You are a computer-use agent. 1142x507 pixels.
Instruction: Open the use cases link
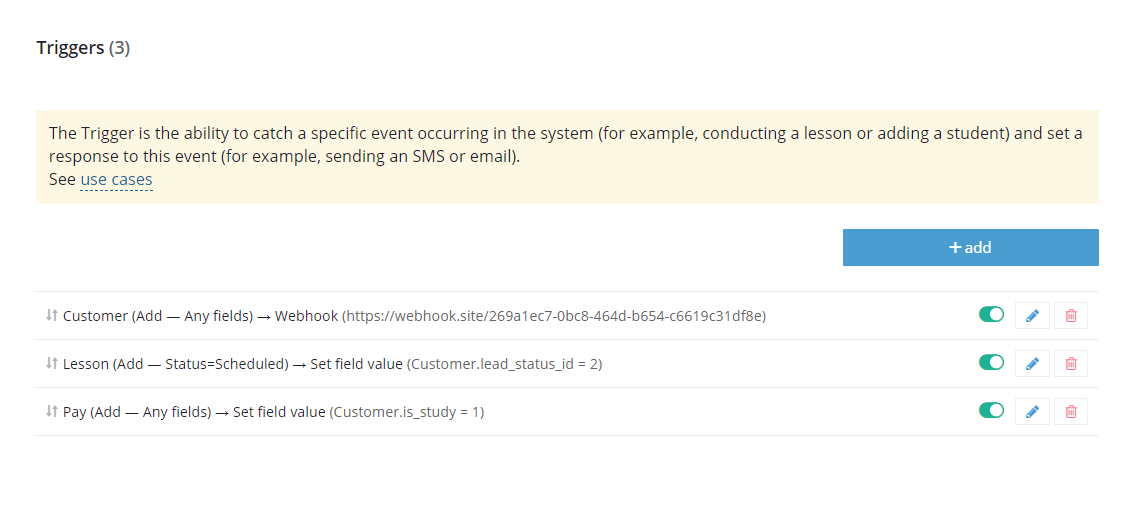coord(116,179)
